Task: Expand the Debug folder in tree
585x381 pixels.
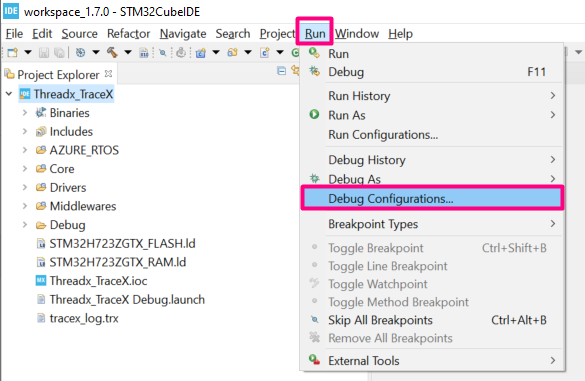Action: 25,225
